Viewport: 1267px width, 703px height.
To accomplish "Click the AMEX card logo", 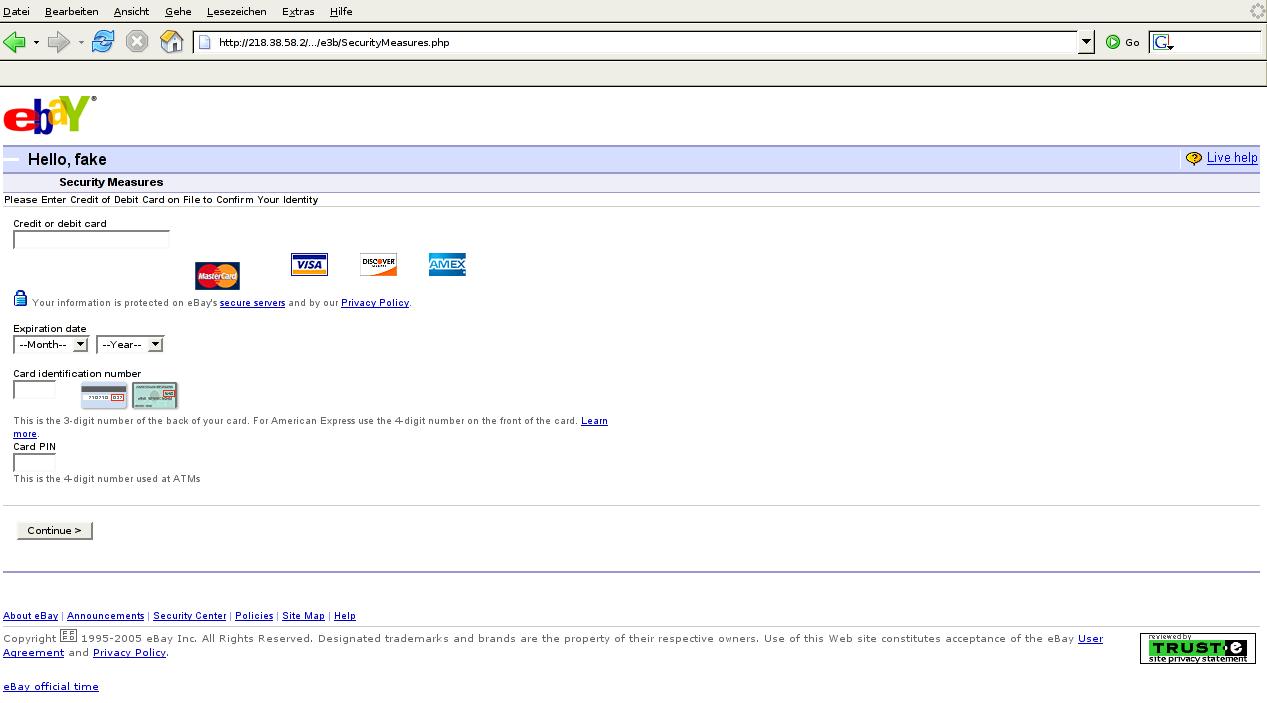I will (x=447, y=264).
